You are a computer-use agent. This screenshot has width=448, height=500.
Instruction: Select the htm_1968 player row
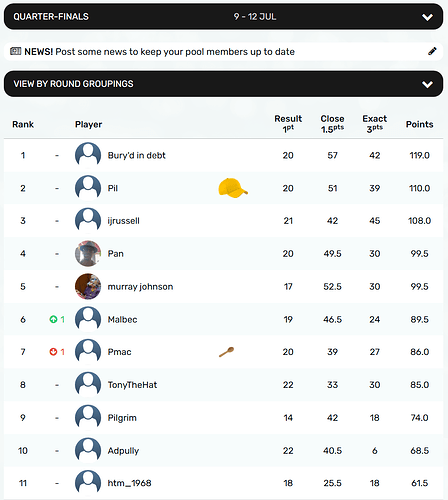coord(223,483)
